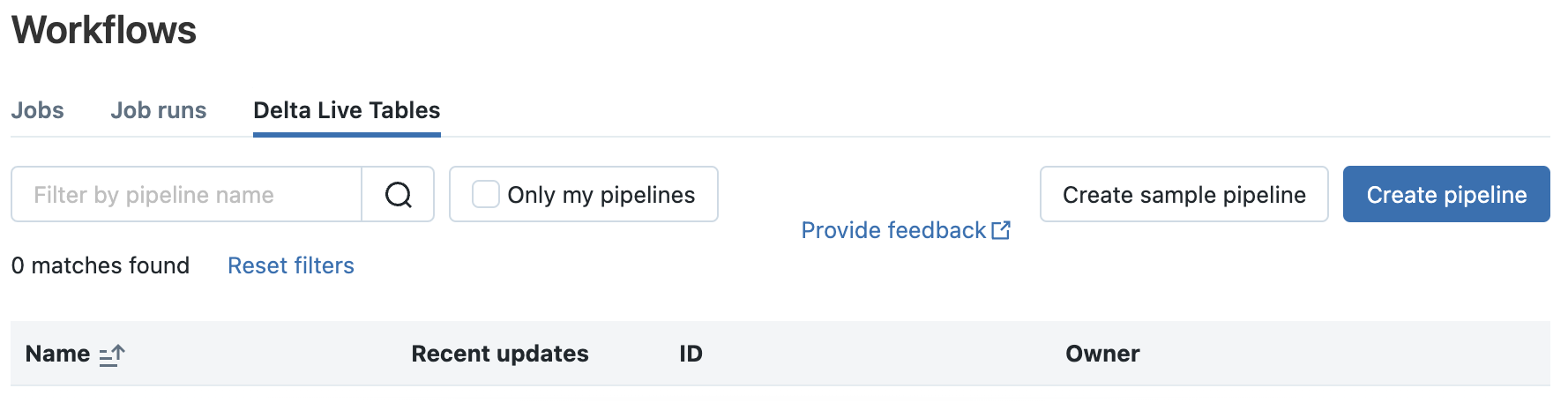
Task: Click the Create sample pipeline button
Action: [x=1184, y=194]
